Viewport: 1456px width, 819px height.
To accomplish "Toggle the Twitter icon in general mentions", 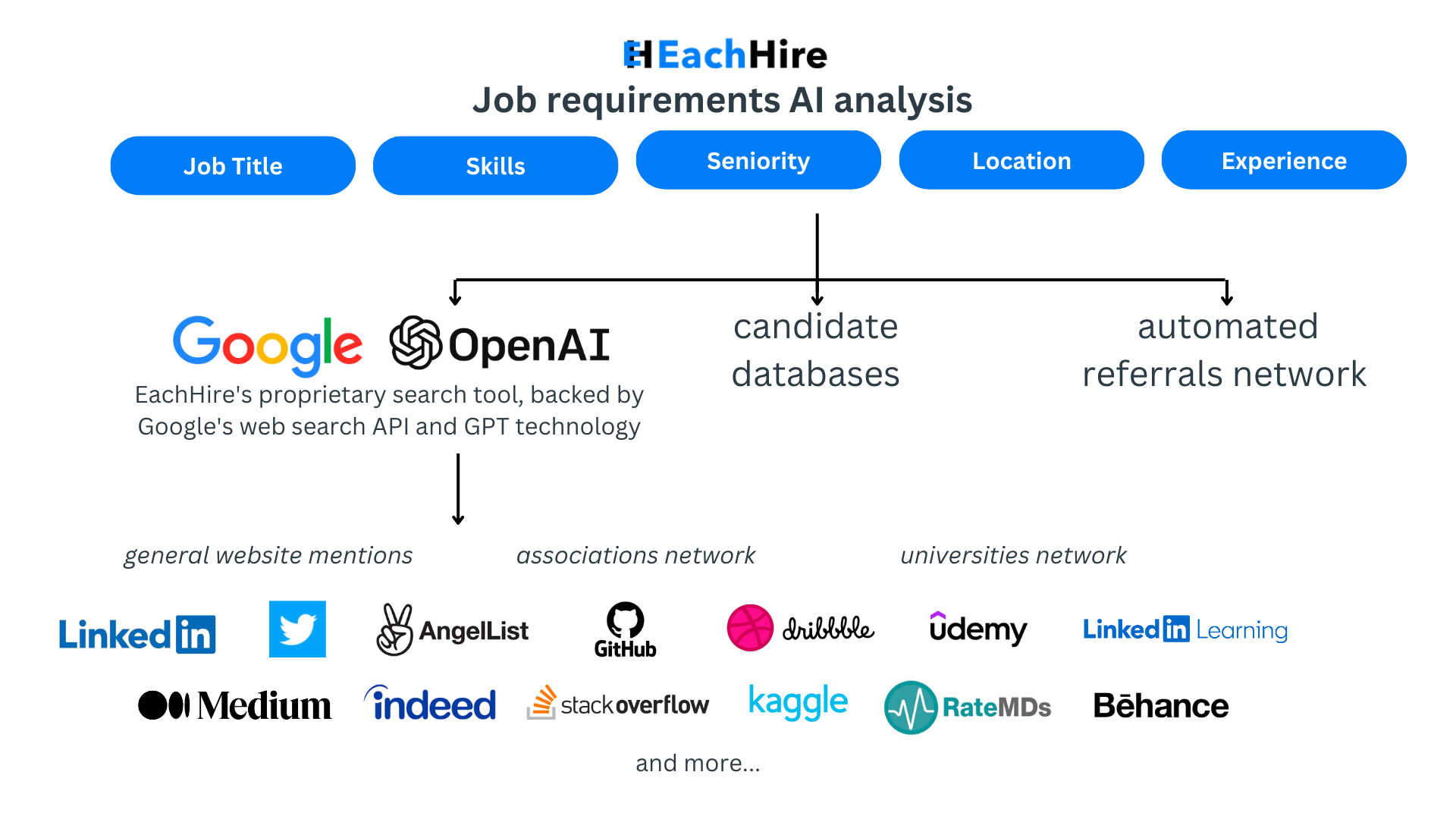I will pos(297,627).
